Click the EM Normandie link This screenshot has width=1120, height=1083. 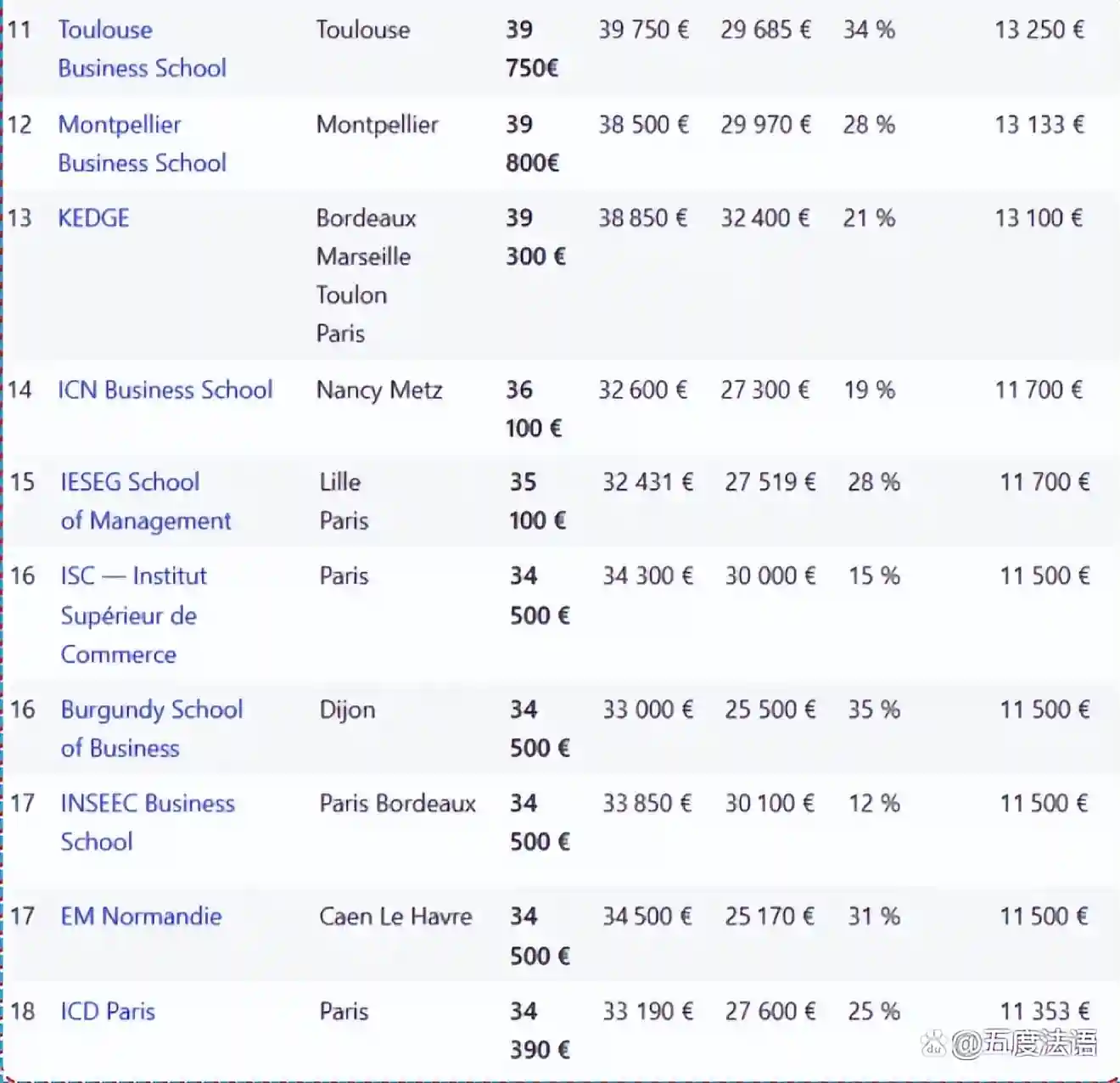point(141,916)
